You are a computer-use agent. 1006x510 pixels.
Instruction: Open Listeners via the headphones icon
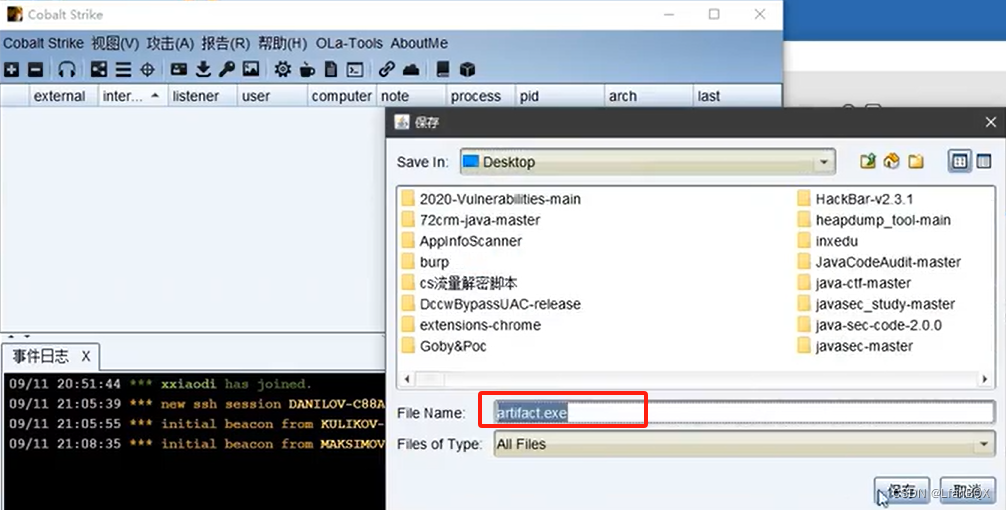[x=67, y=69]
